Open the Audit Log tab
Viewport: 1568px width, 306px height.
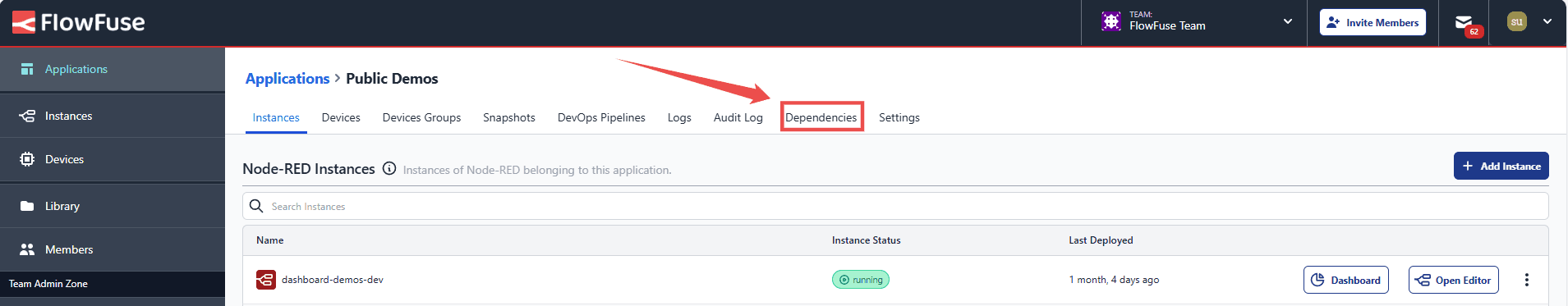[x=738, y=117]
